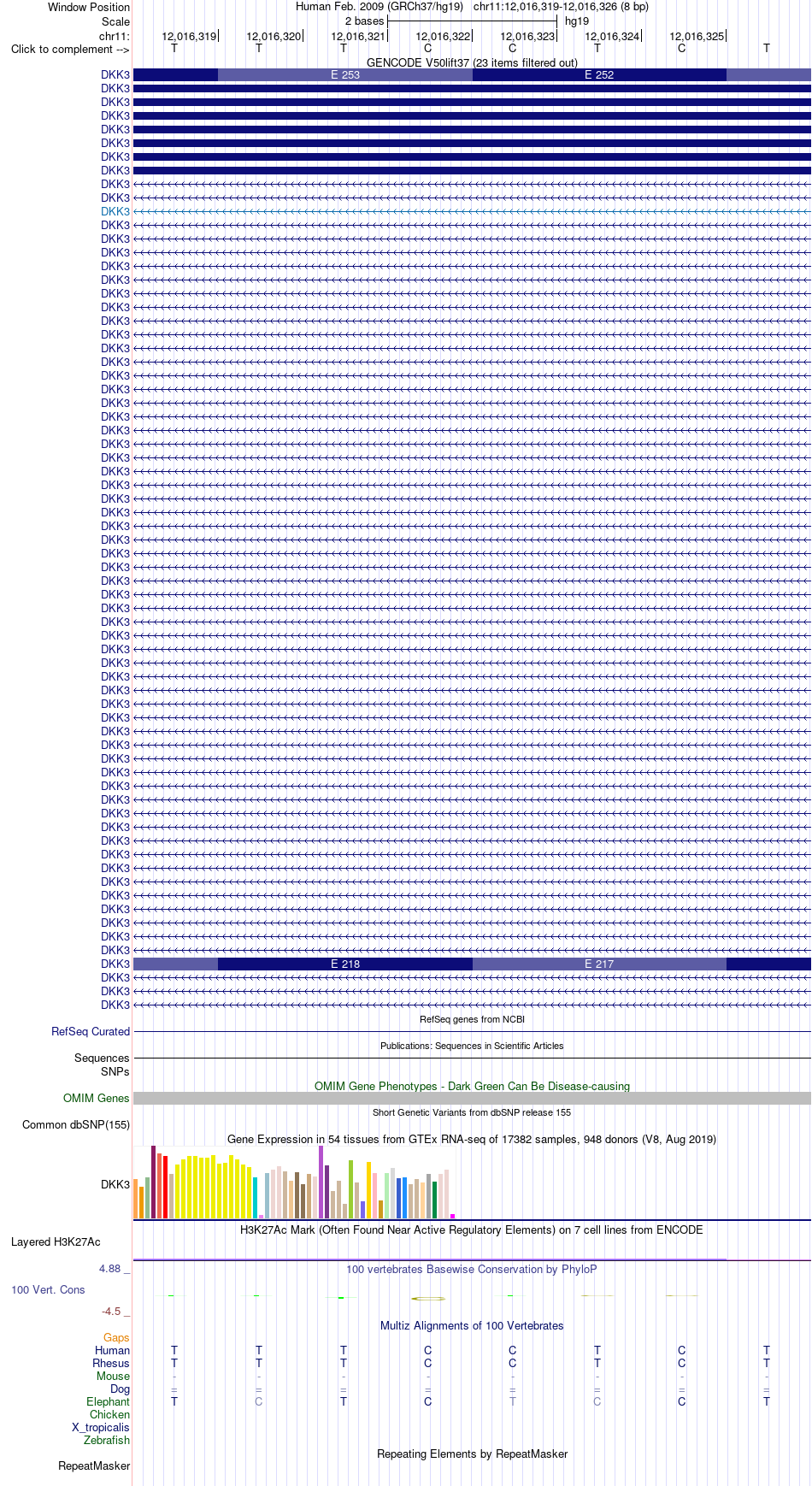This screenshot has height=1486, width=812.
Task: Open '100 vertebrates Basewise Conservation by PhyloP' title
Action: pos(472,1269)
